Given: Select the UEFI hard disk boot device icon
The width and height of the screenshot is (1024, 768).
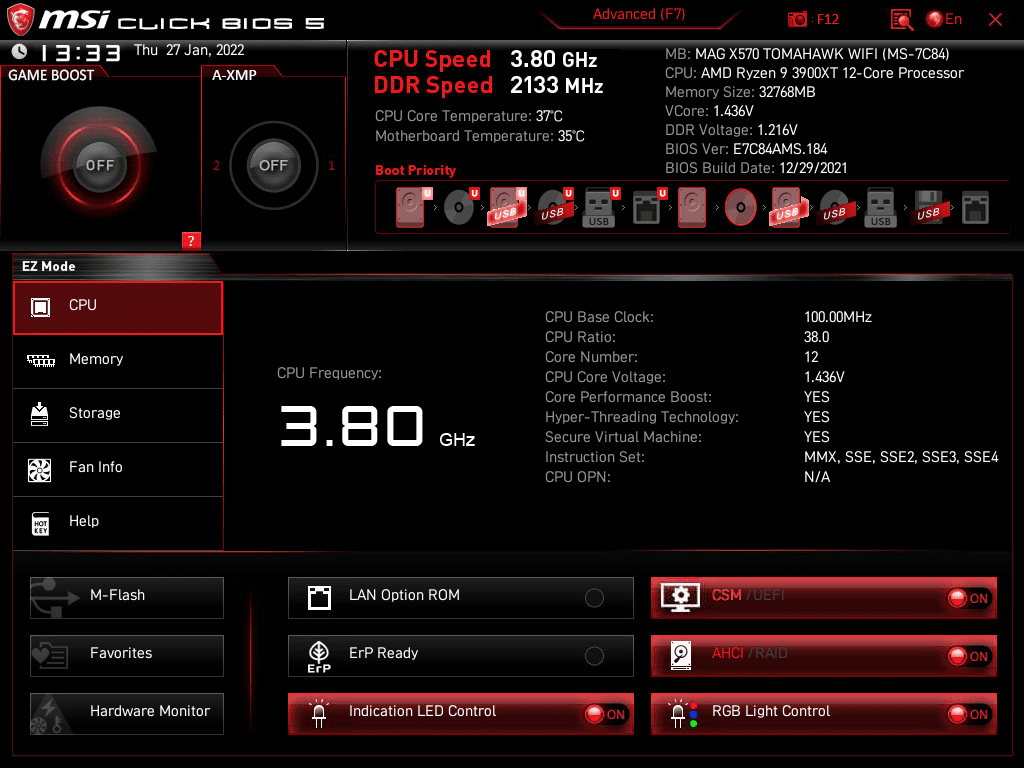Looking at the screenshot, I should pyautogui.click(x=413, y=207).
